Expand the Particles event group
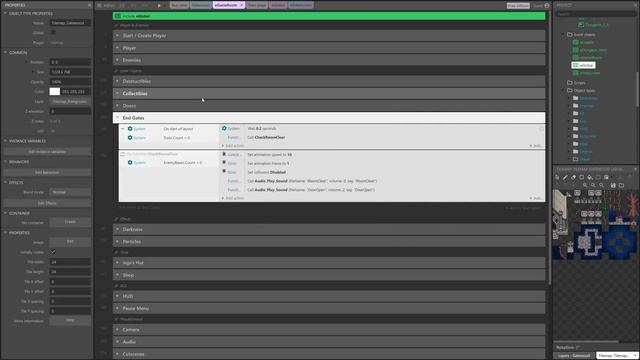Image resolution: width=640 pixels, height=360 pixels. pos(117,242)
